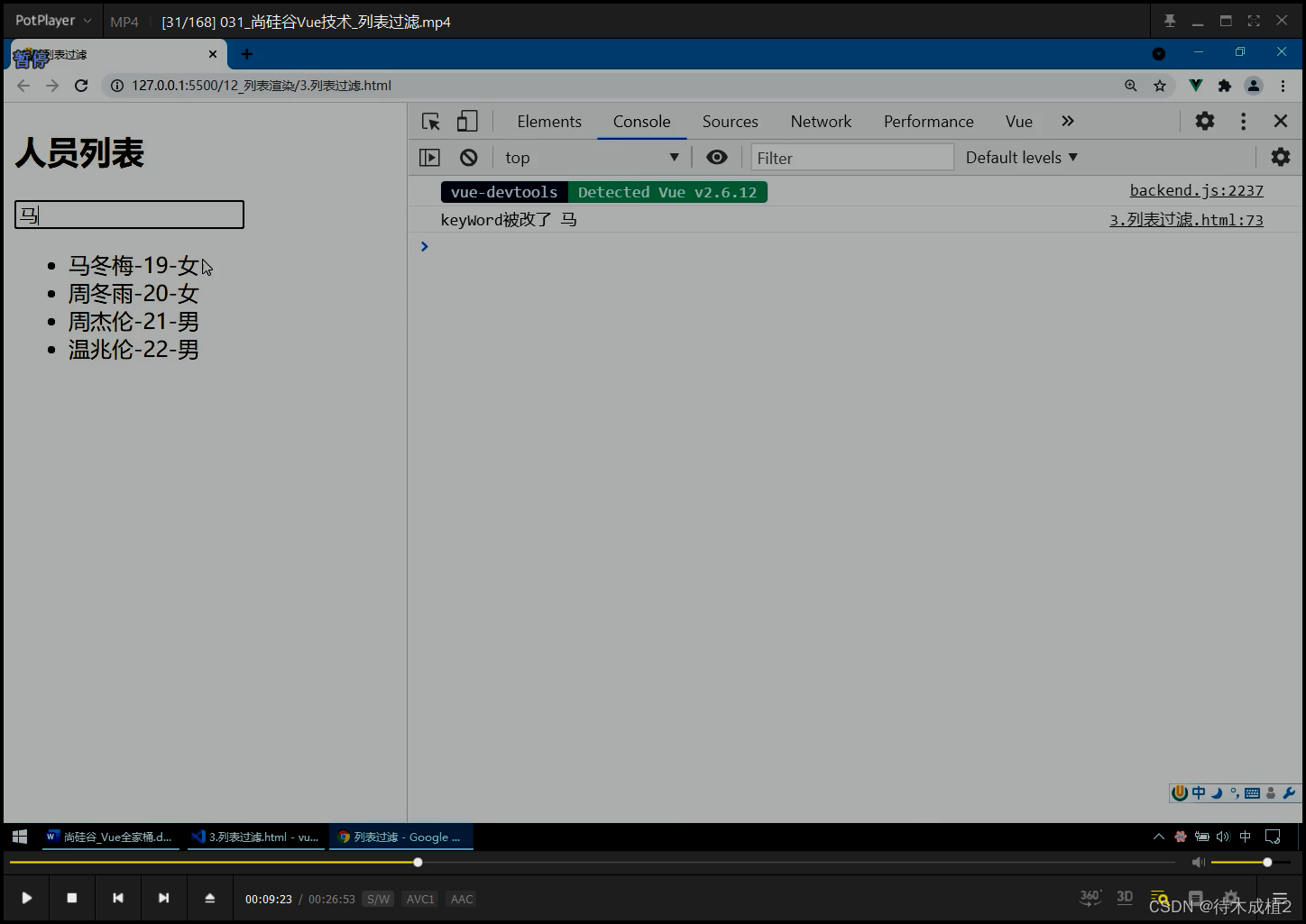Click the eject open-file button
The height and width of the screenshot is (924, 1306).
209,898
